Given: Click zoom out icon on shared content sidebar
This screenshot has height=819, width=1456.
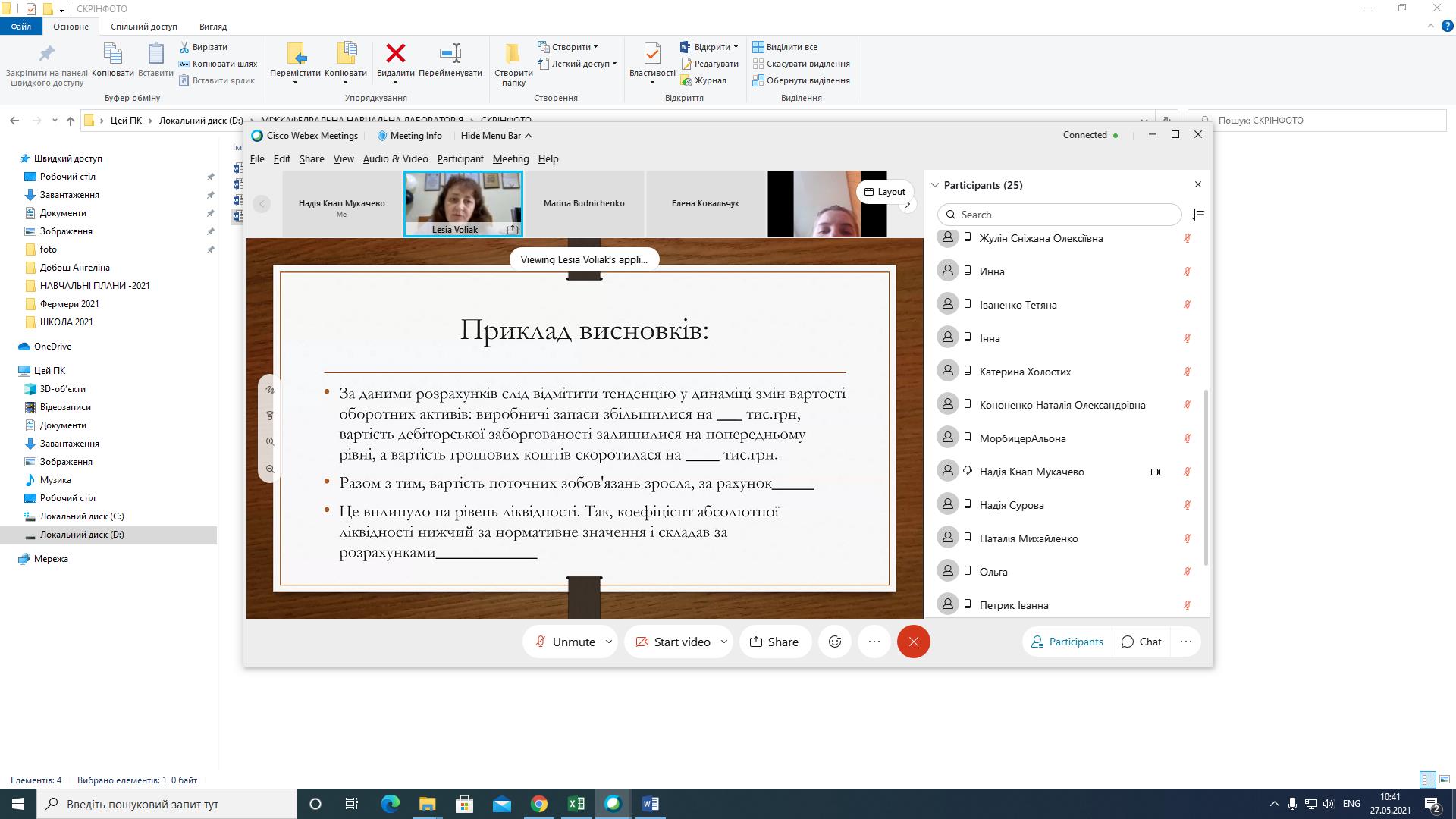Looking at the screenshot, I should coord(270,469).
